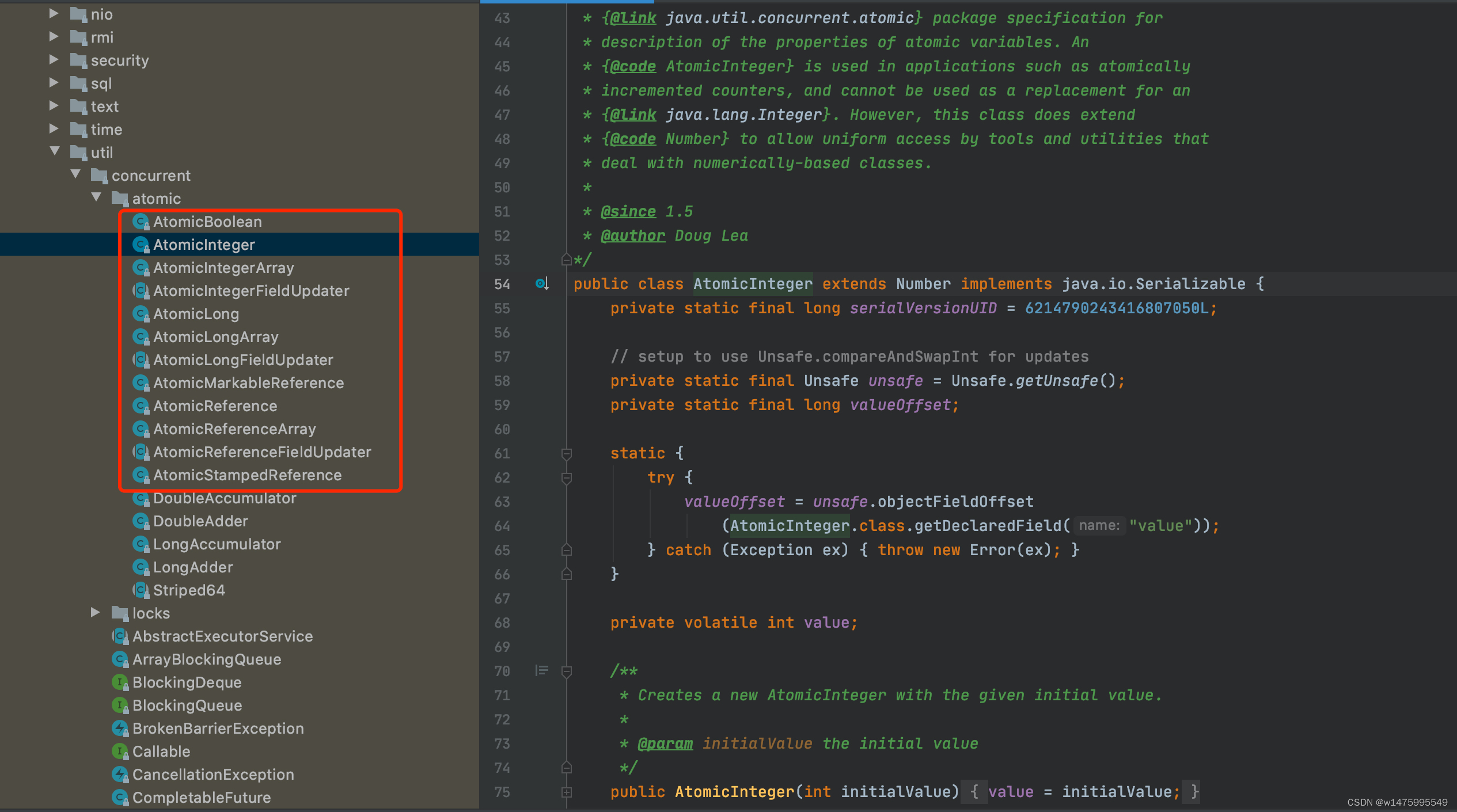Click the @author tag in Javadoc
The width and height of the screenshot is (1457, 812).
(632, 236)
